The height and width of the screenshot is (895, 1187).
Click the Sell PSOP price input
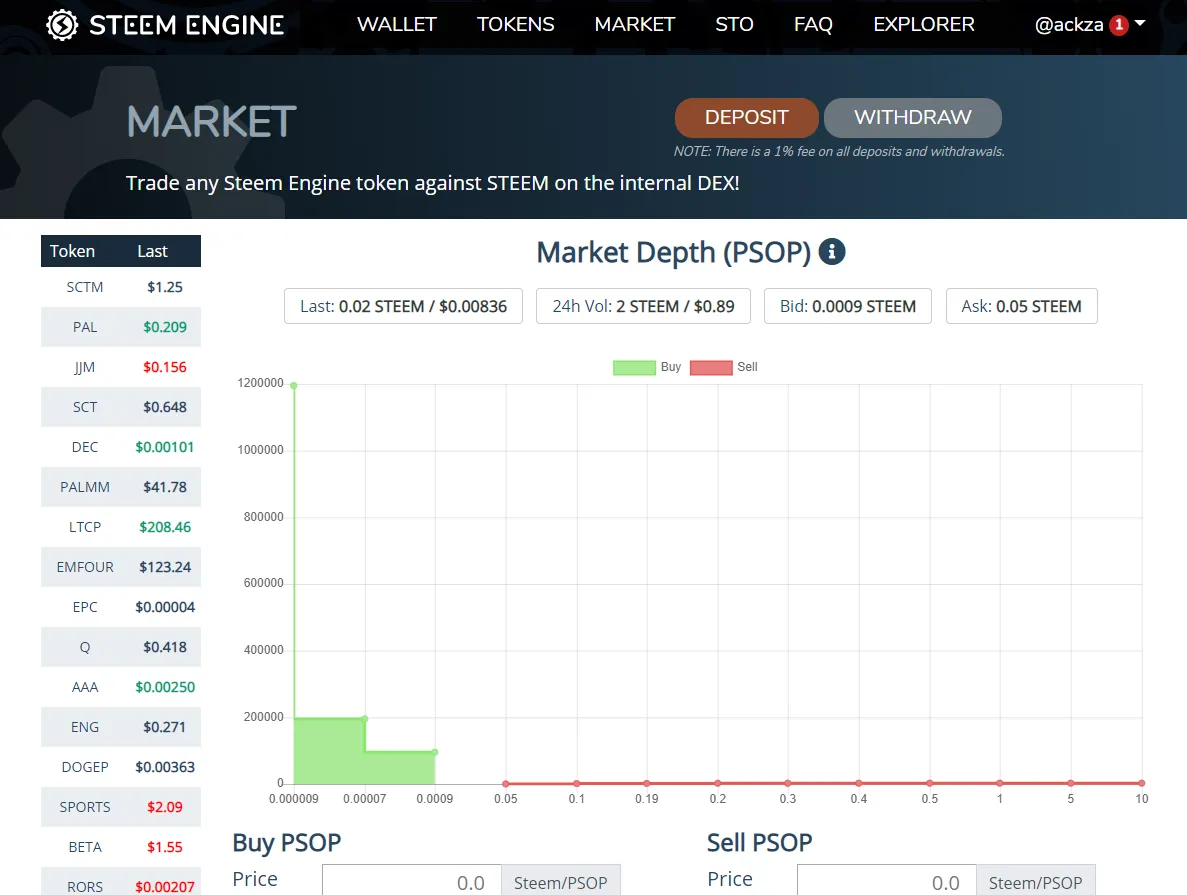(886, 881)
